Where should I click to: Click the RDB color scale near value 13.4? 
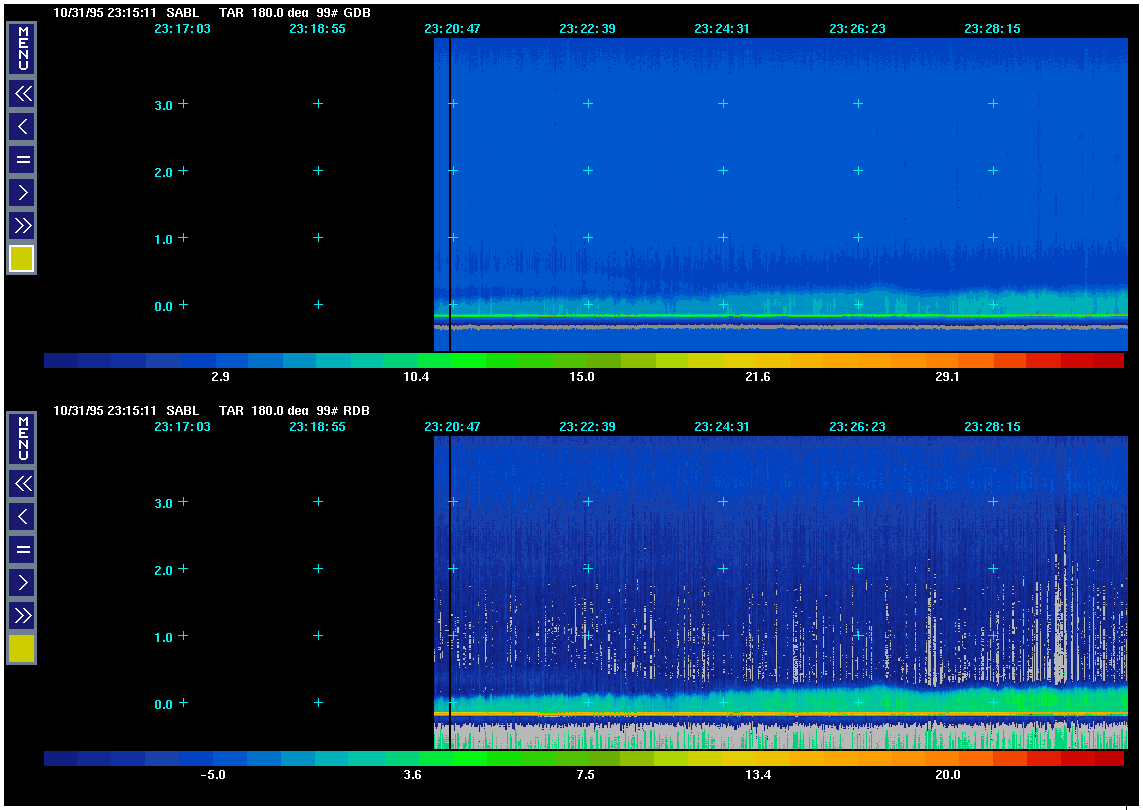(757, 759)
